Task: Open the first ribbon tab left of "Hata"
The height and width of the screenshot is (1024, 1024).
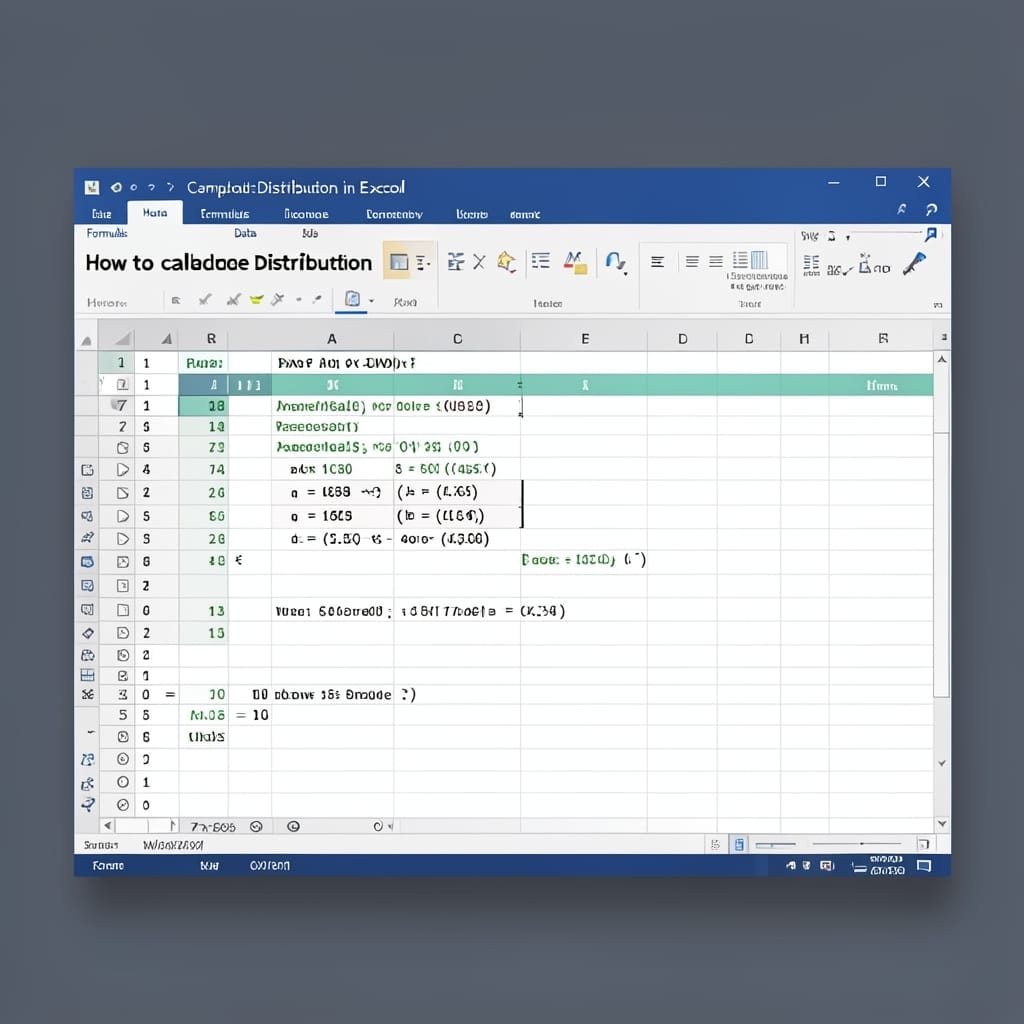Action: [x=101, y=214]
